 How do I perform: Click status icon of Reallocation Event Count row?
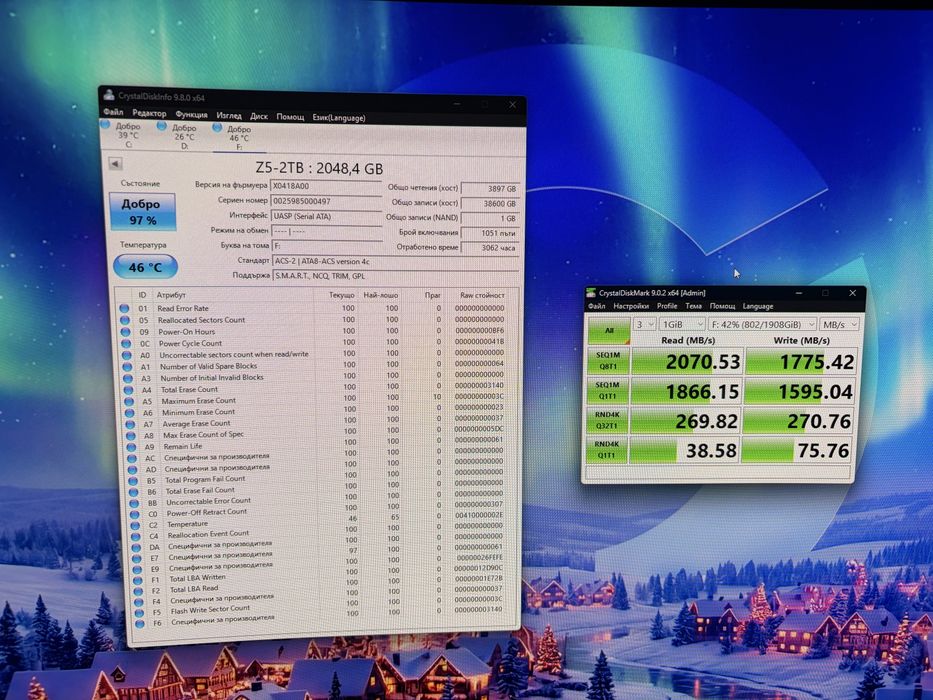click(x=137, y=537)
